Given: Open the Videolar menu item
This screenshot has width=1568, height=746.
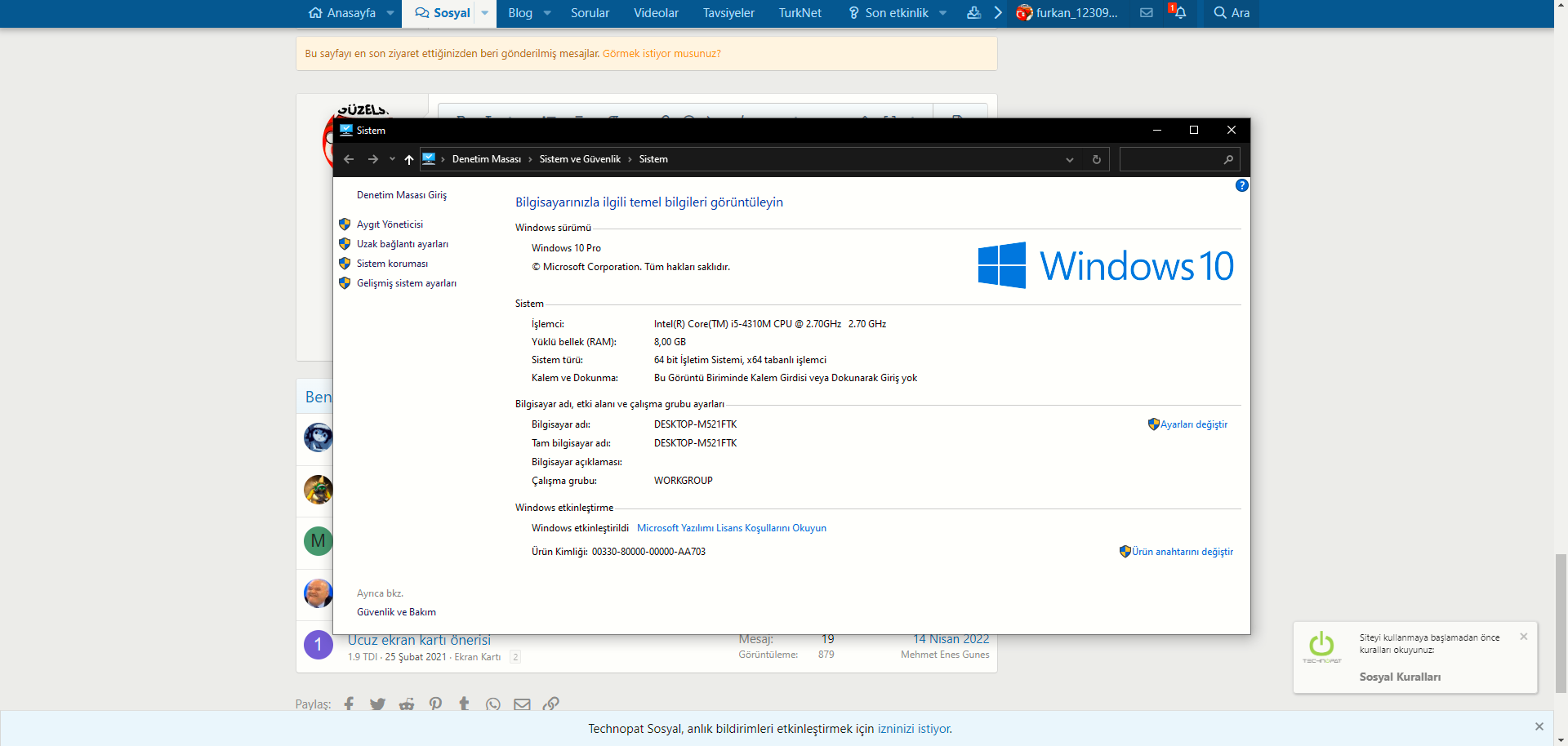Looking at the screenshot, I should click(656, 13).
